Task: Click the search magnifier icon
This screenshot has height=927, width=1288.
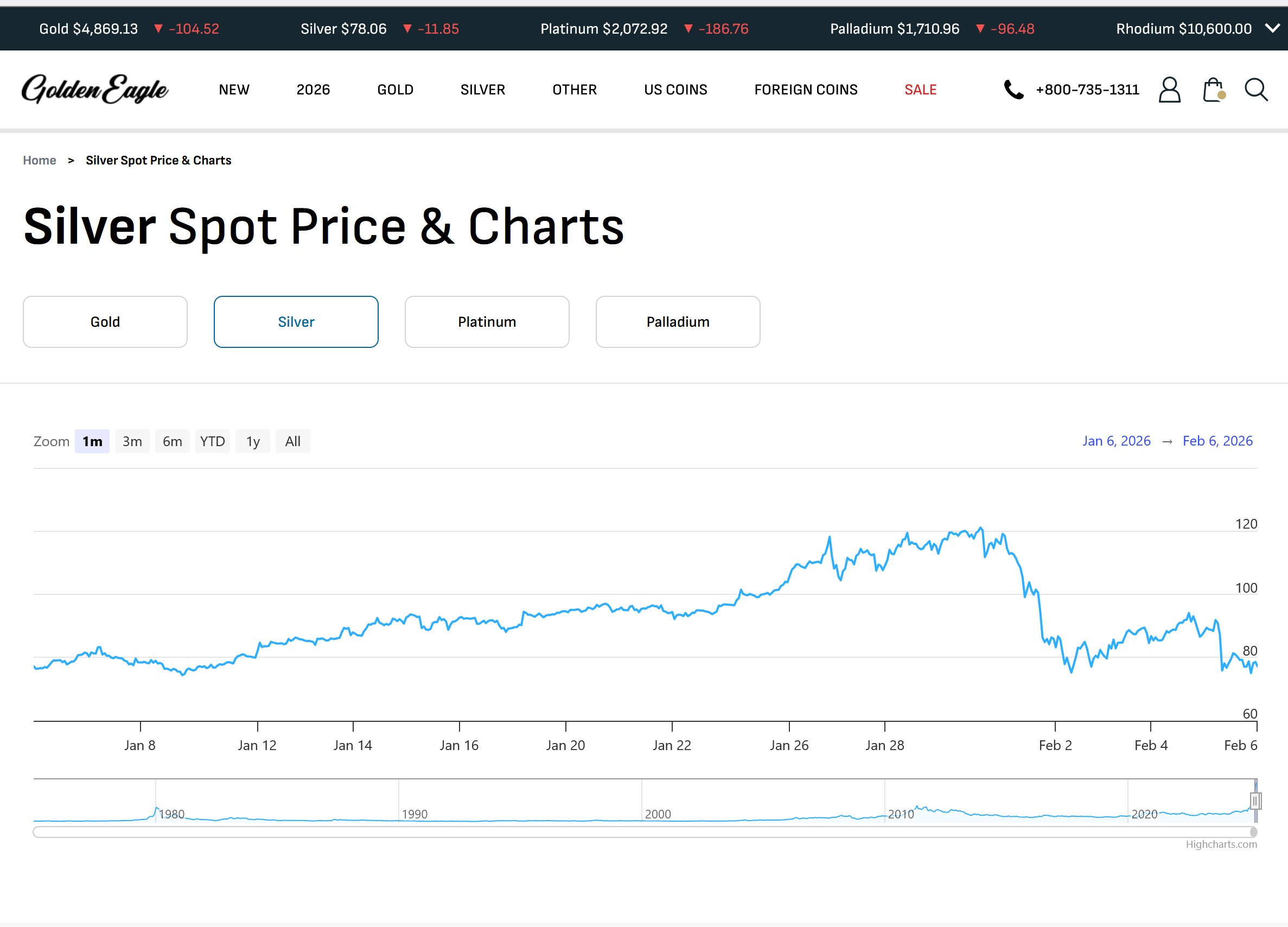Action: click(x=1255, y=90)
